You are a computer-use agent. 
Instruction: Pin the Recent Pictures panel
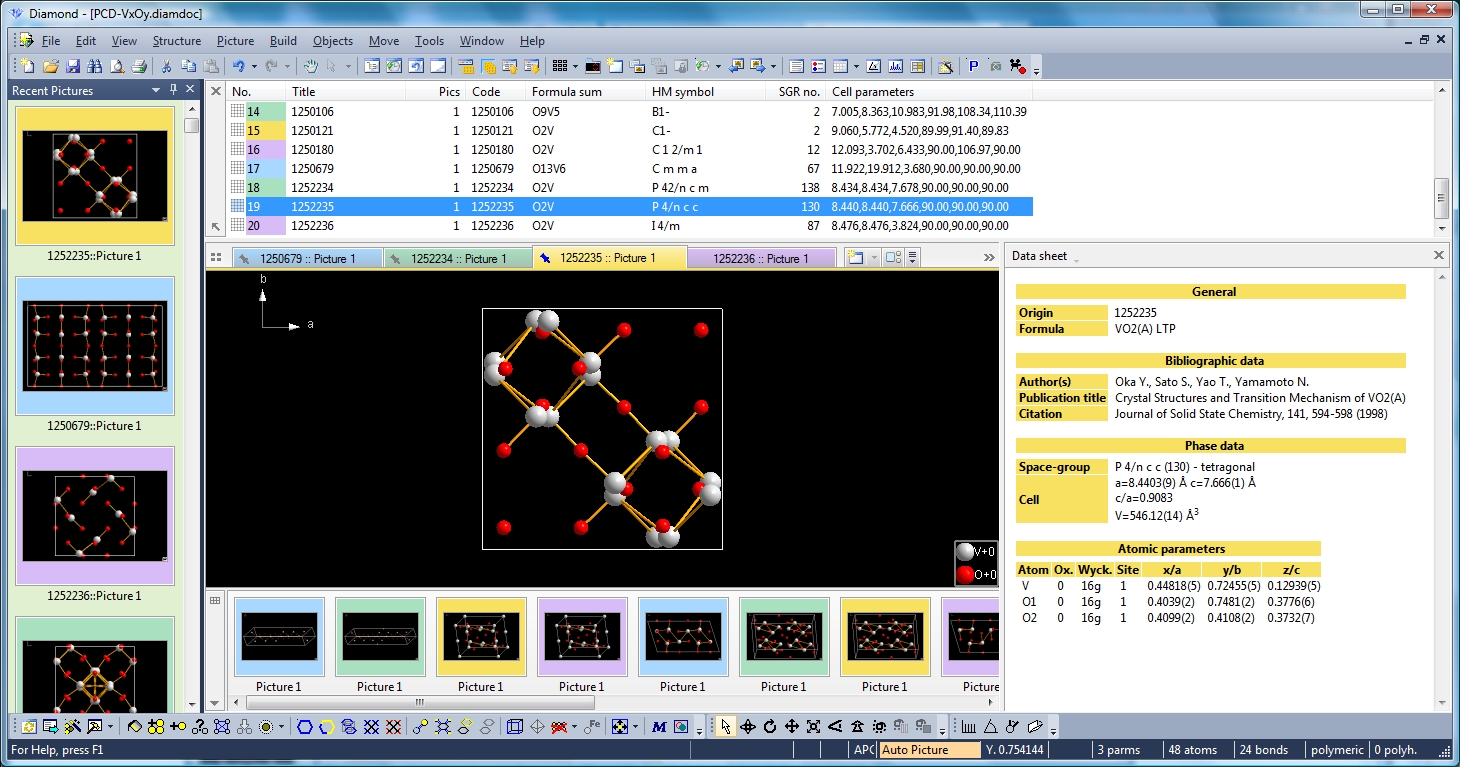pyautogui.click(x=173, y=90)
